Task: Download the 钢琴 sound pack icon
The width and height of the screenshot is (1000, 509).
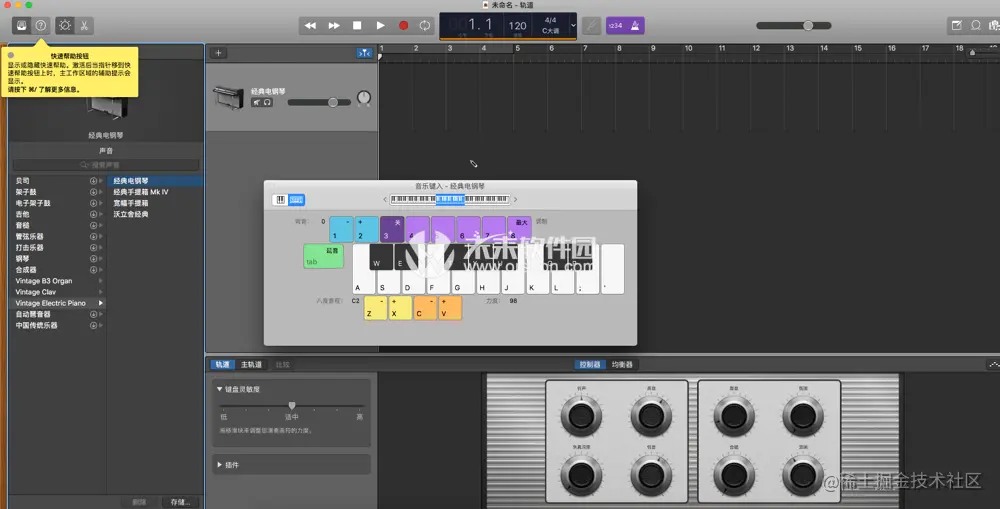Action: tap(93, 258)
